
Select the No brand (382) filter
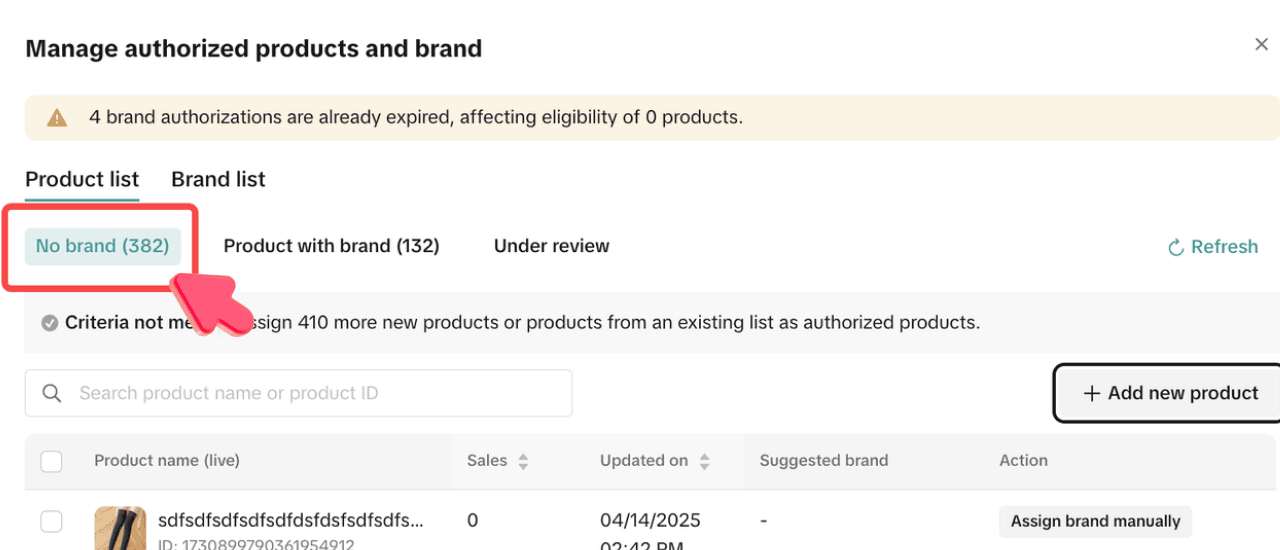pos(102,246)
